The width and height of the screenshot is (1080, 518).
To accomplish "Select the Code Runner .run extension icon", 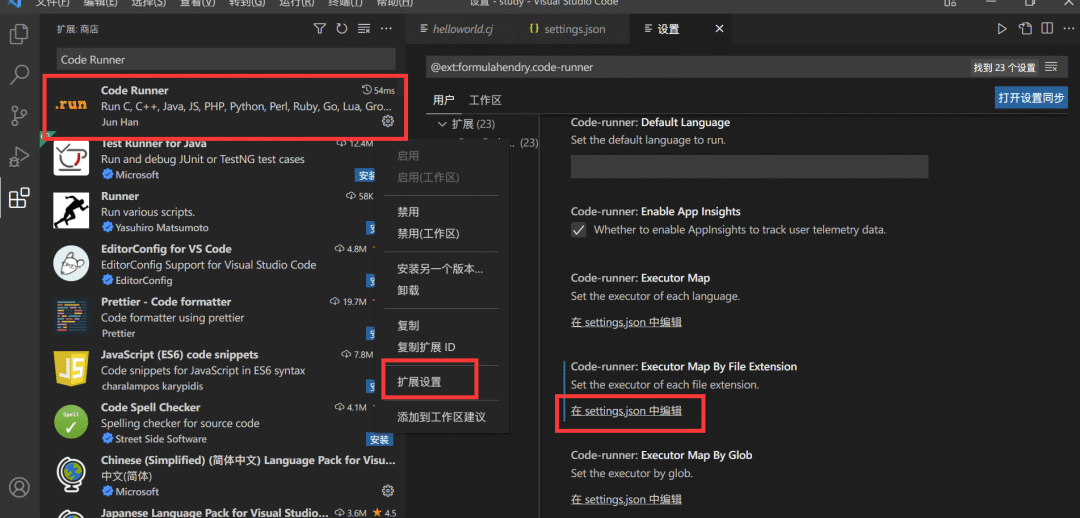I will tap(71, 106).
